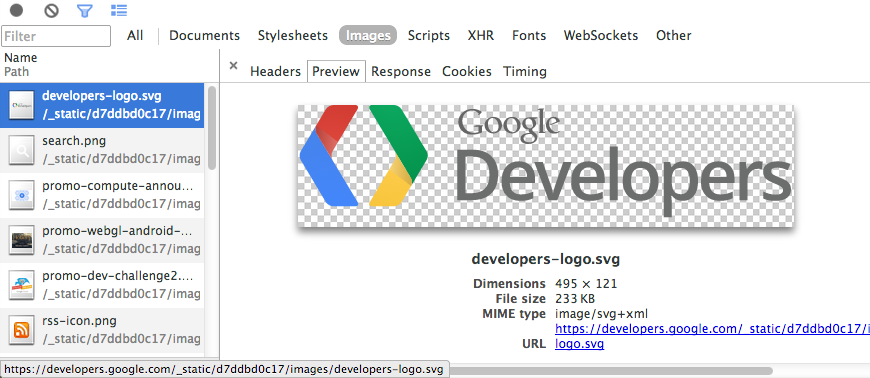Click the promo-compute thumbnail icon
The image size is (870, 378).
click(x=22, y=195)
